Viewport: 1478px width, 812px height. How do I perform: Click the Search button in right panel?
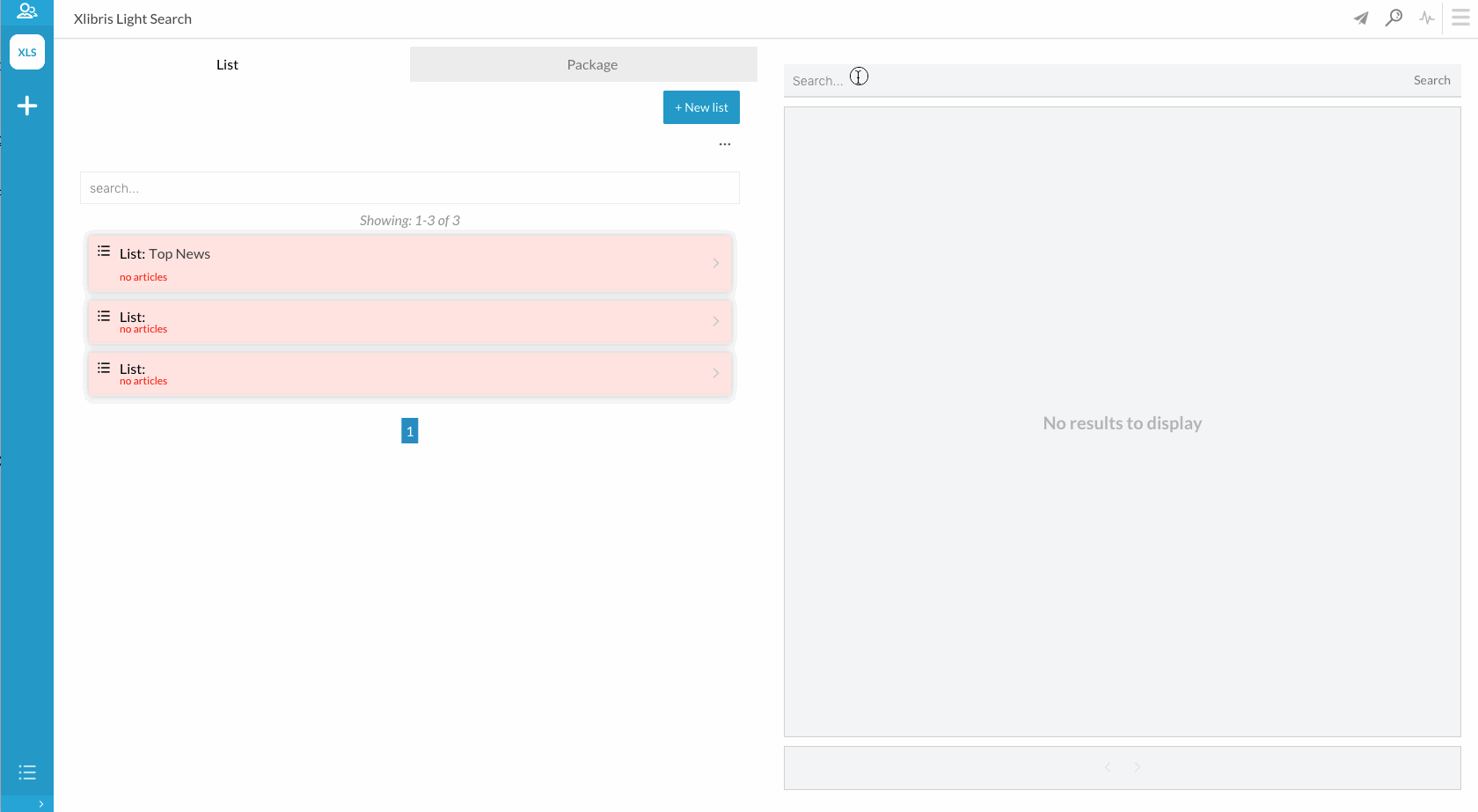click(x=1431, y=80)
